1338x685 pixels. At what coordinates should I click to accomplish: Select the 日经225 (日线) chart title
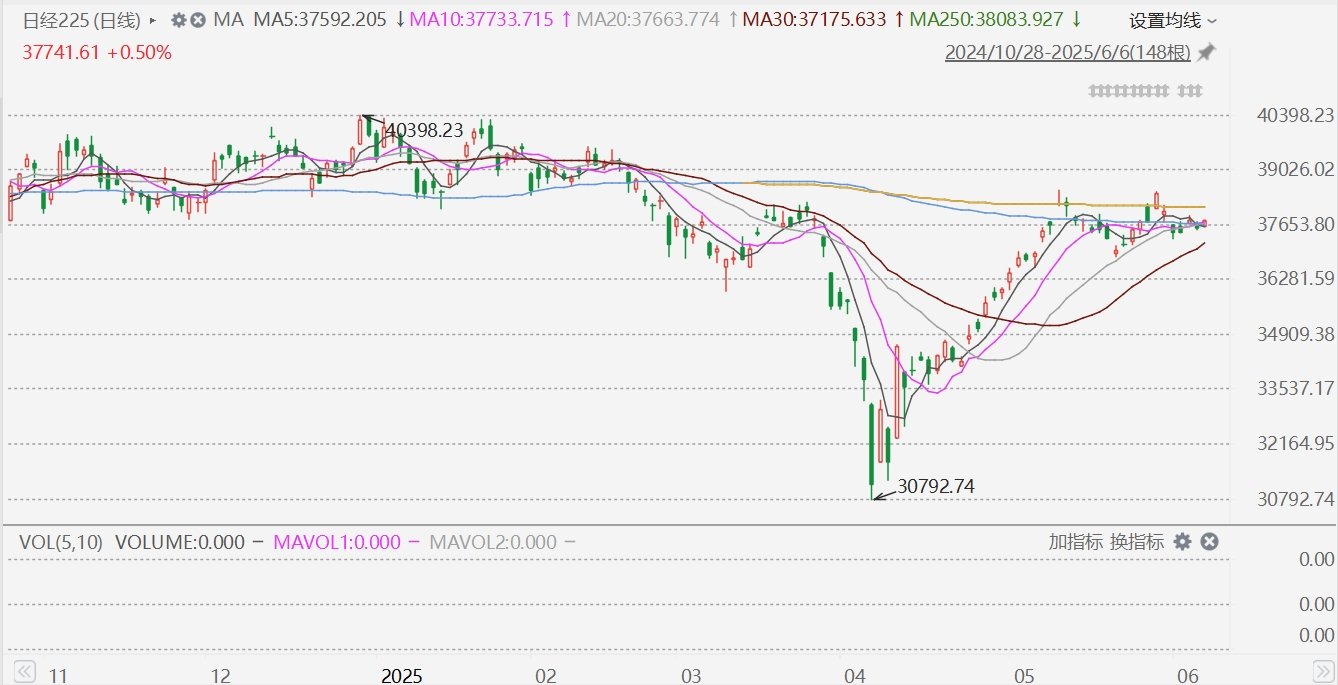(82, 20)
